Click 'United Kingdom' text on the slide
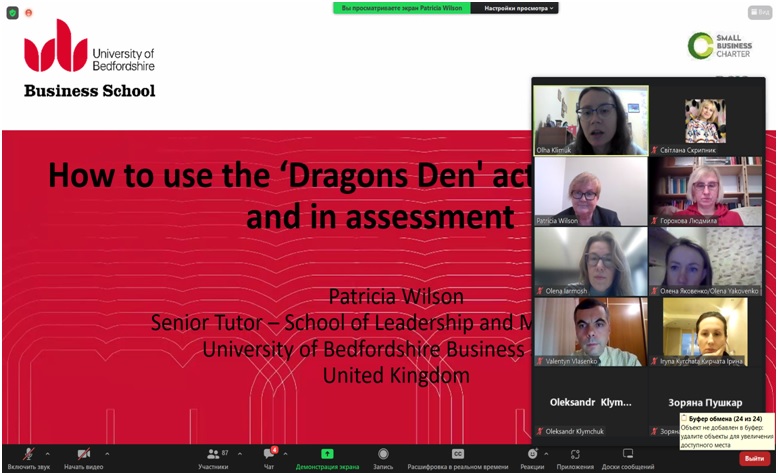Screen dimensions: 778x475 pyautogui.click(x=396, y=375)
